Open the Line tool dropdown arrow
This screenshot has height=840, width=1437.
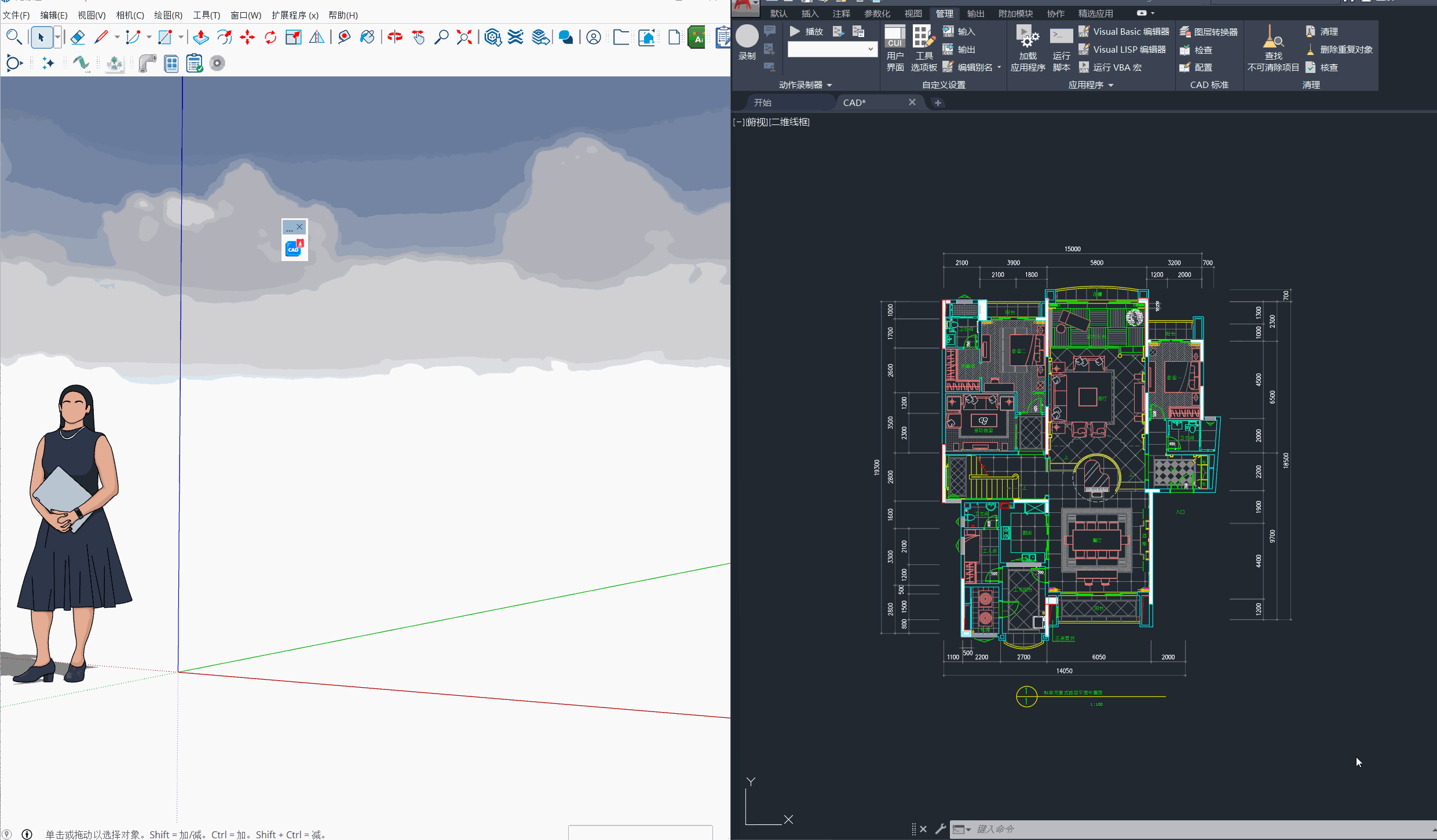(117, 38)
